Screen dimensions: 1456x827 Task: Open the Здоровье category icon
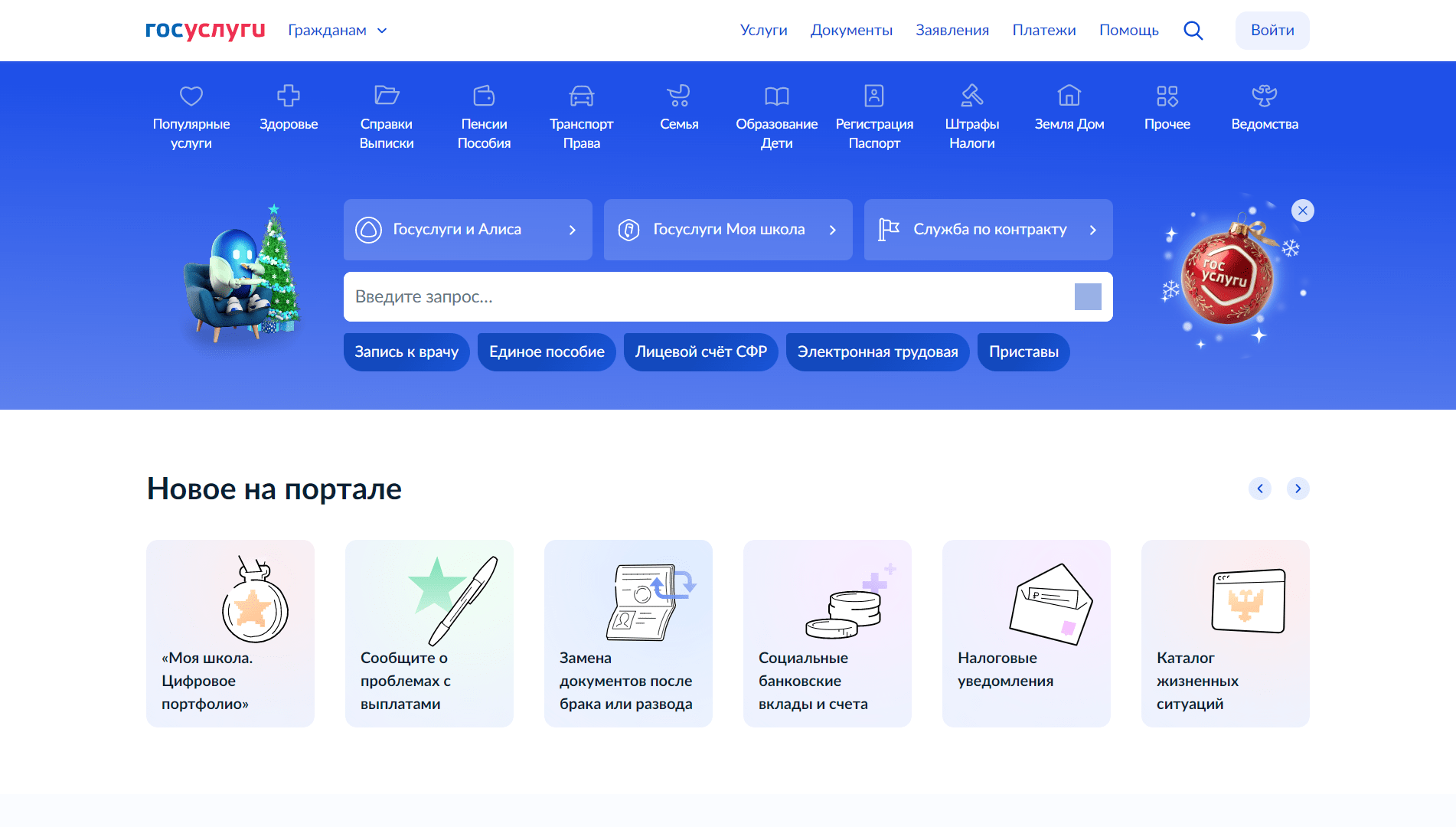289,96
